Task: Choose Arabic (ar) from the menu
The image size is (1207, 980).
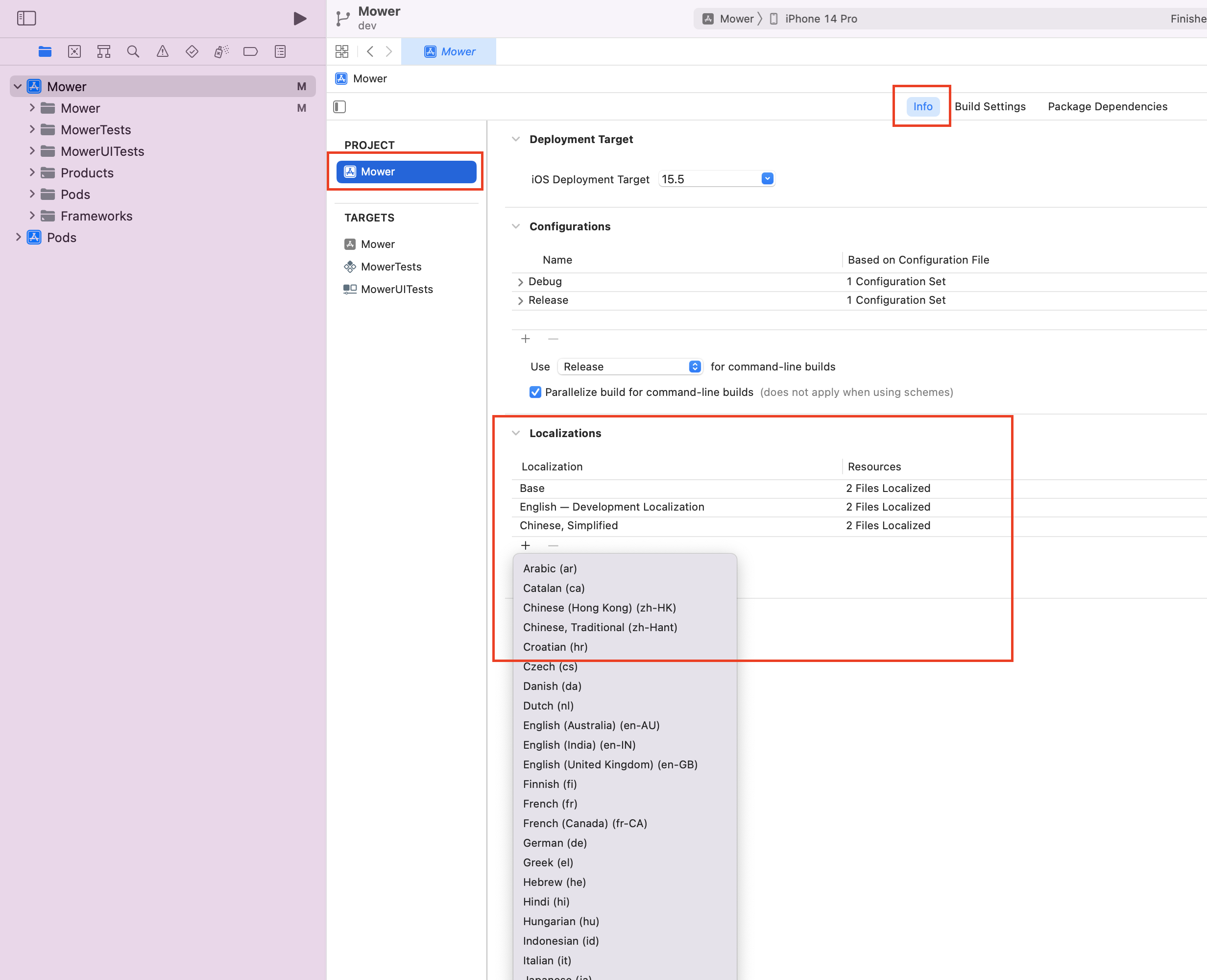Action: [x=625, y=568]
